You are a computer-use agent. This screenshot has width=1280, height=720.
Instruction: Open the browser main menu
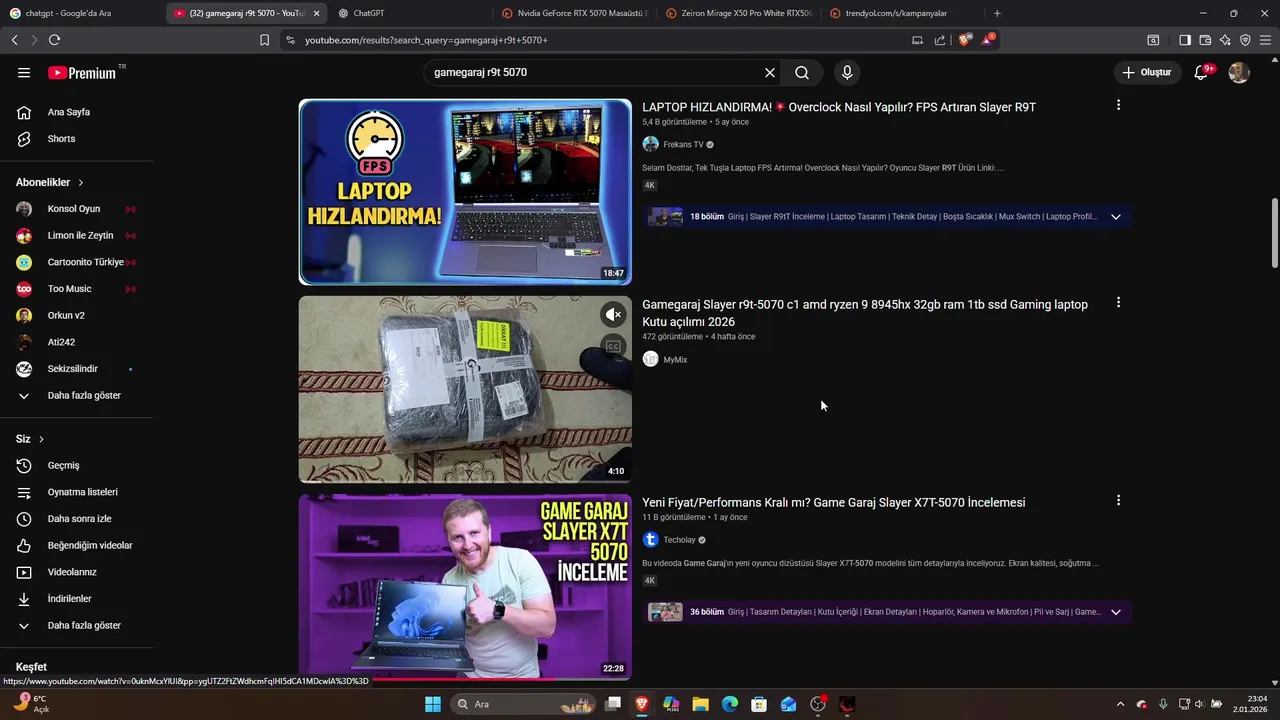click(x=1266, y=40)
